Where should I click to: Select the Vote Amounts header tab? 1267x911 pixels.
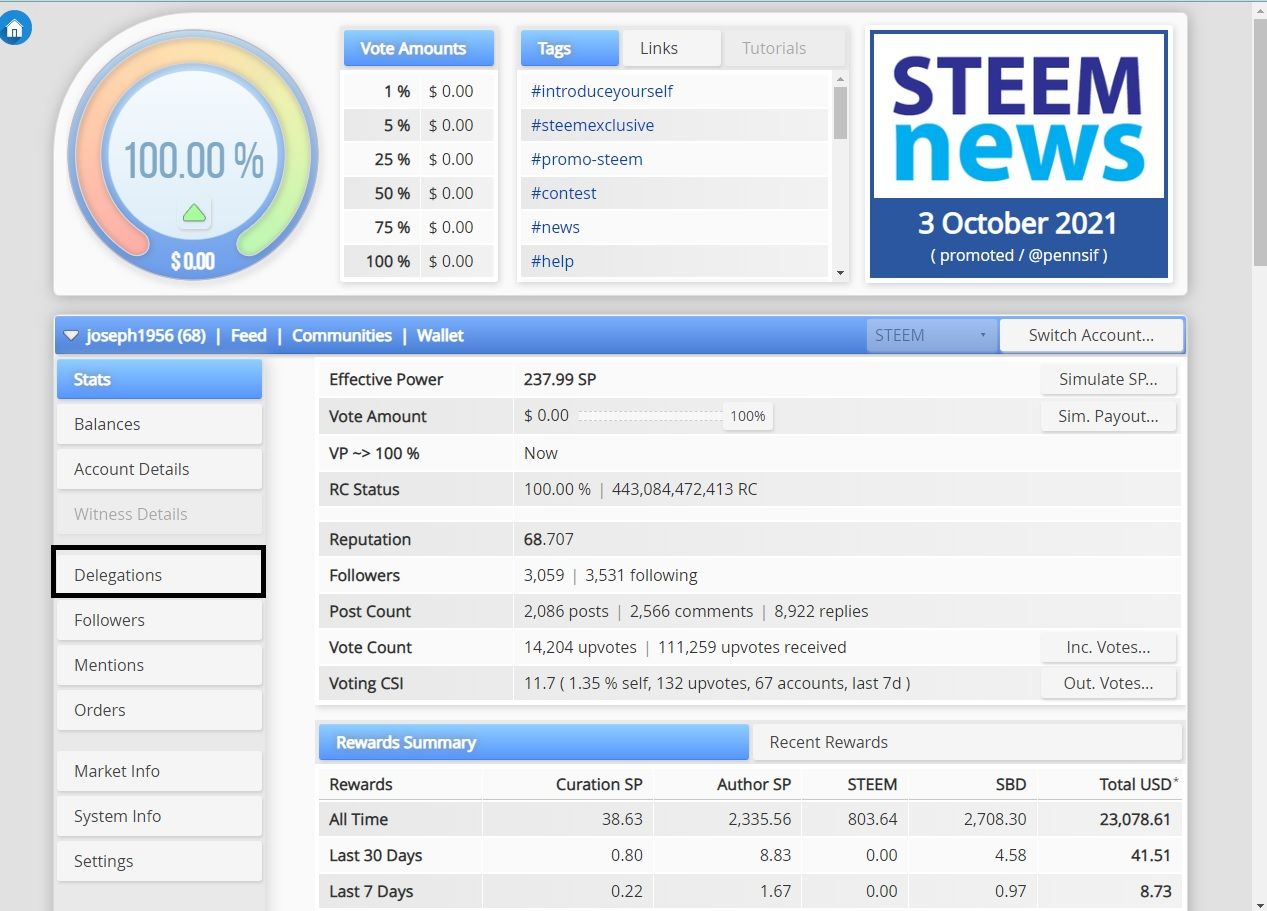click(x=419, y=48)
